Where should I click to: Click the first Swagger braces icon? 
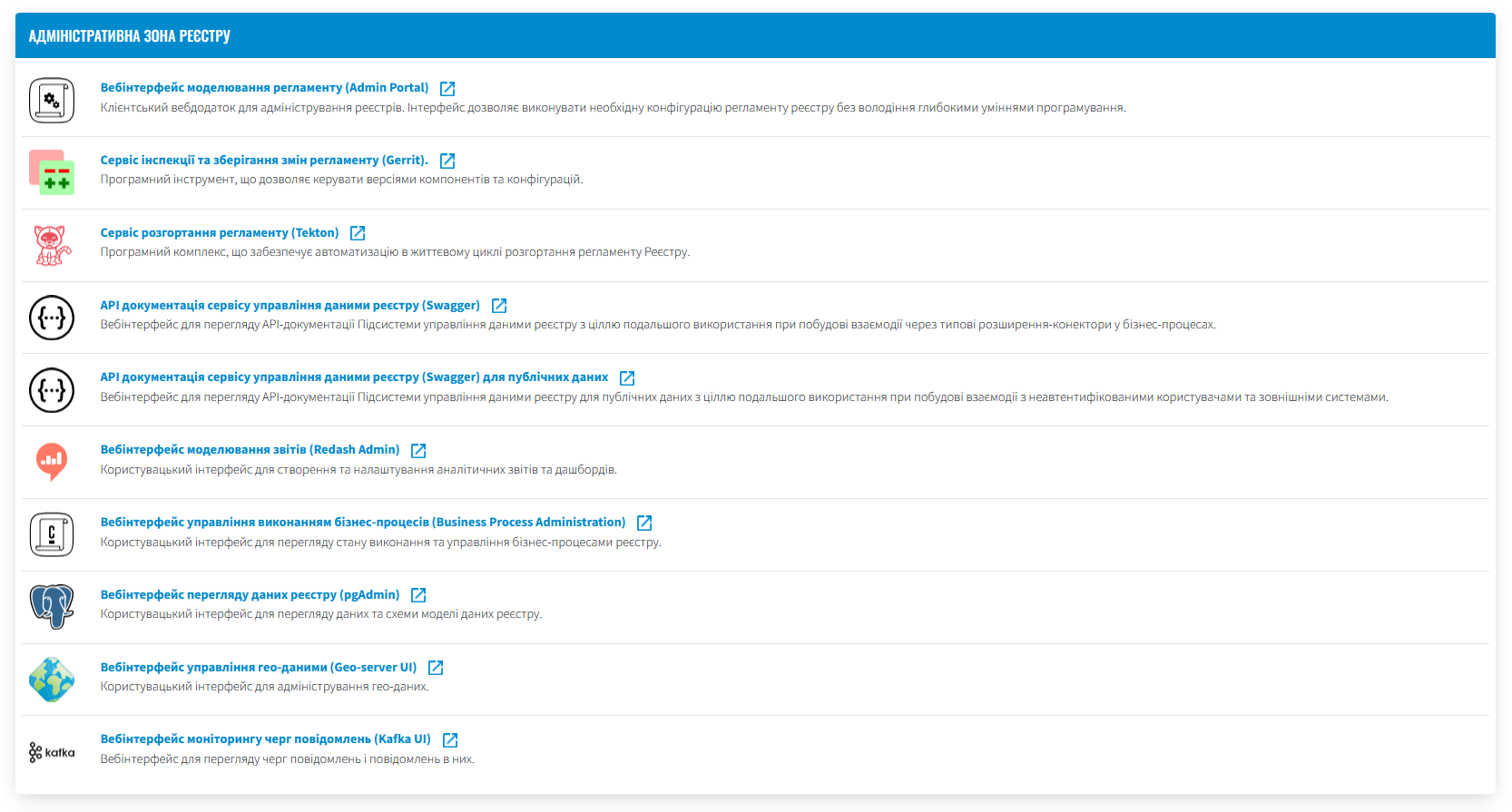pyautogui.click(x=52, y=318)
